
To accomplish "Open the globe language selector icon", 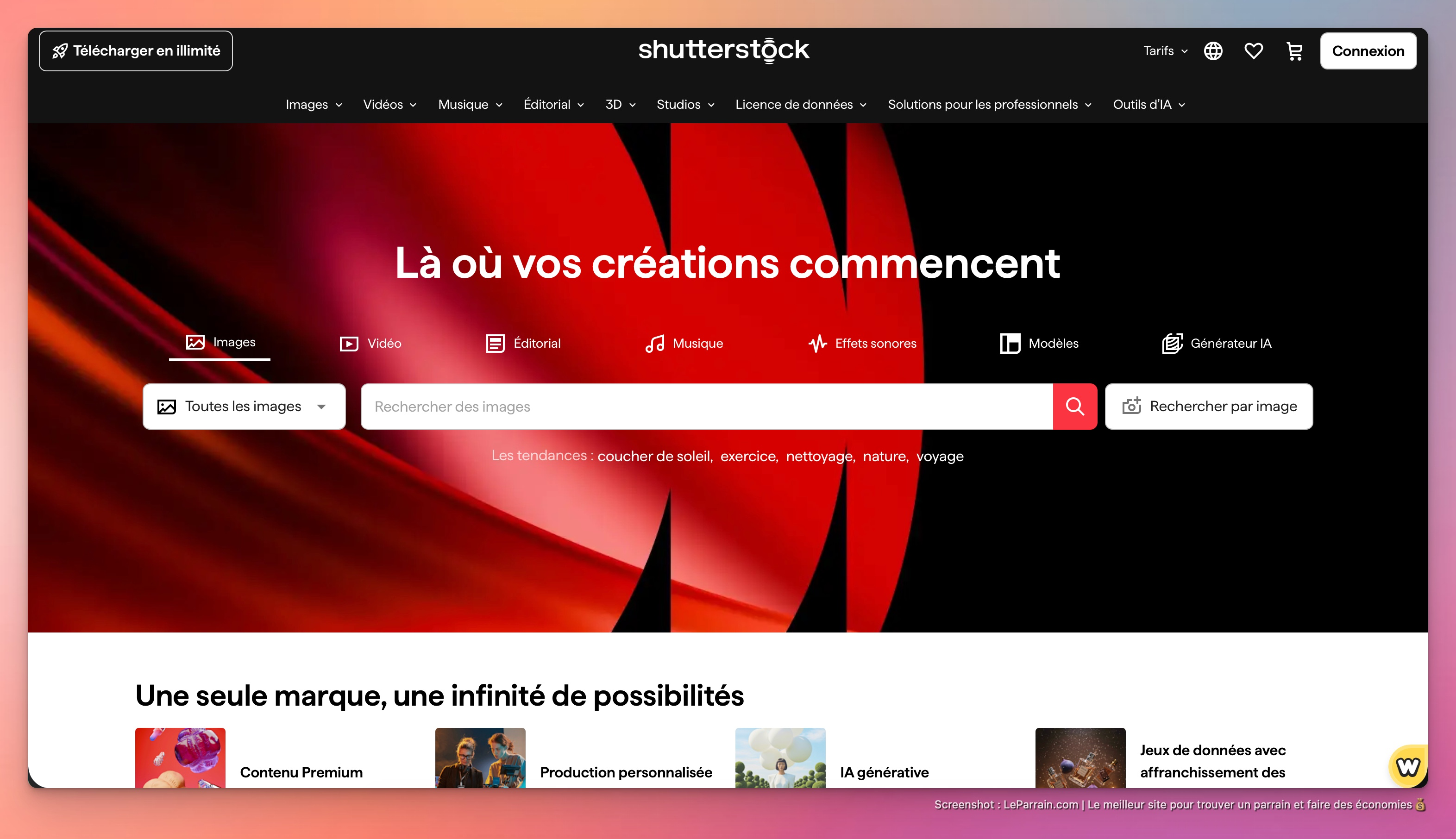I will pyautogui.click(x=1213, y=51).
